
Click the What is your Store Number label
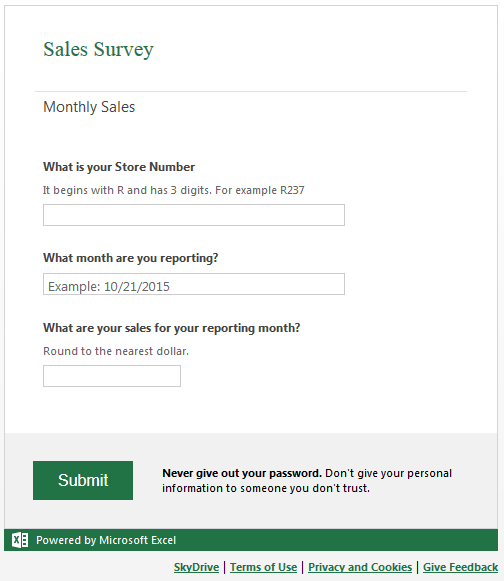point(119,167)
